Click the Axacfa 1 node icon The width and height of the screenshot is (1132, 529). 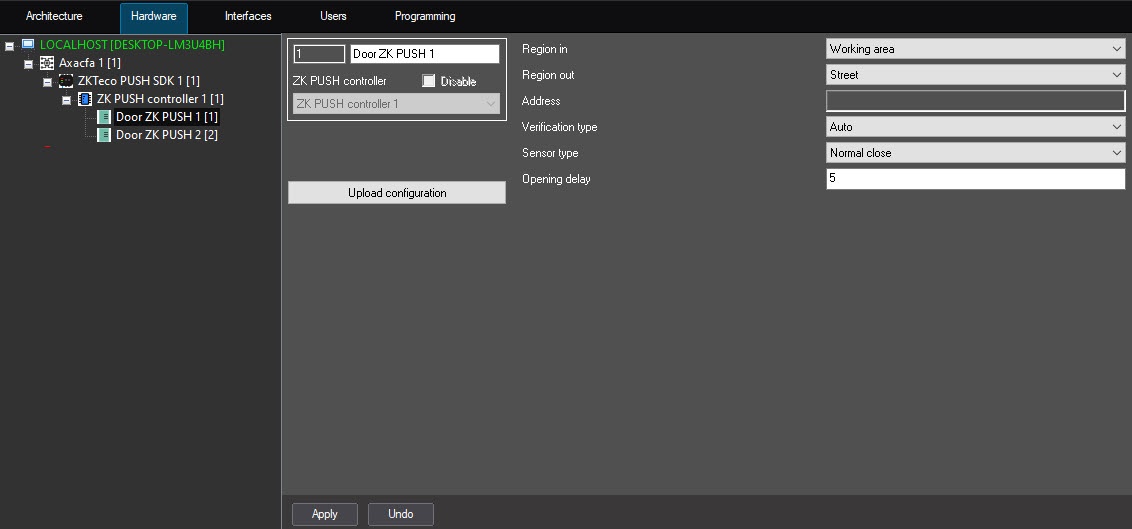pyautogui.click(x=47, y=63)
